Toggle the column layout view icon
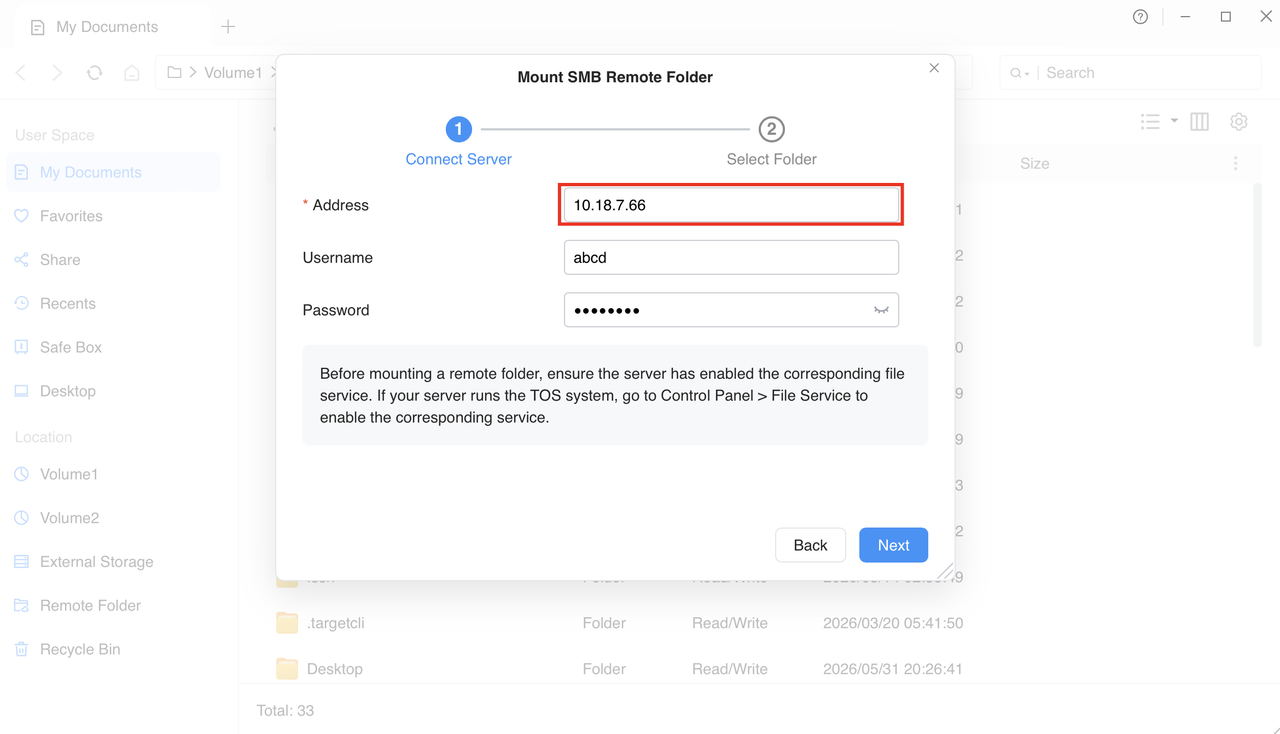The height and width of the screenshot is (734, 1280). [x=1199, y=121]
